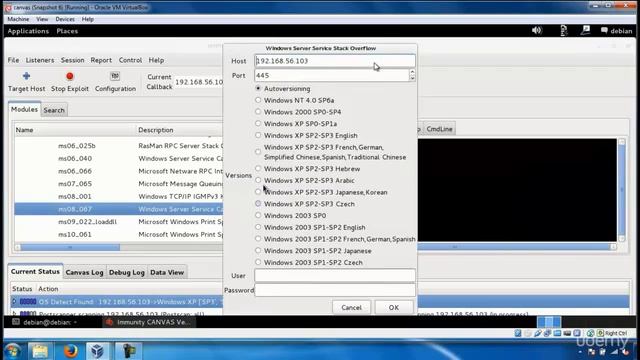This screenshot has width=640, height=360.
Task: Switch to the Modules tab
Action: coord(24,109)
